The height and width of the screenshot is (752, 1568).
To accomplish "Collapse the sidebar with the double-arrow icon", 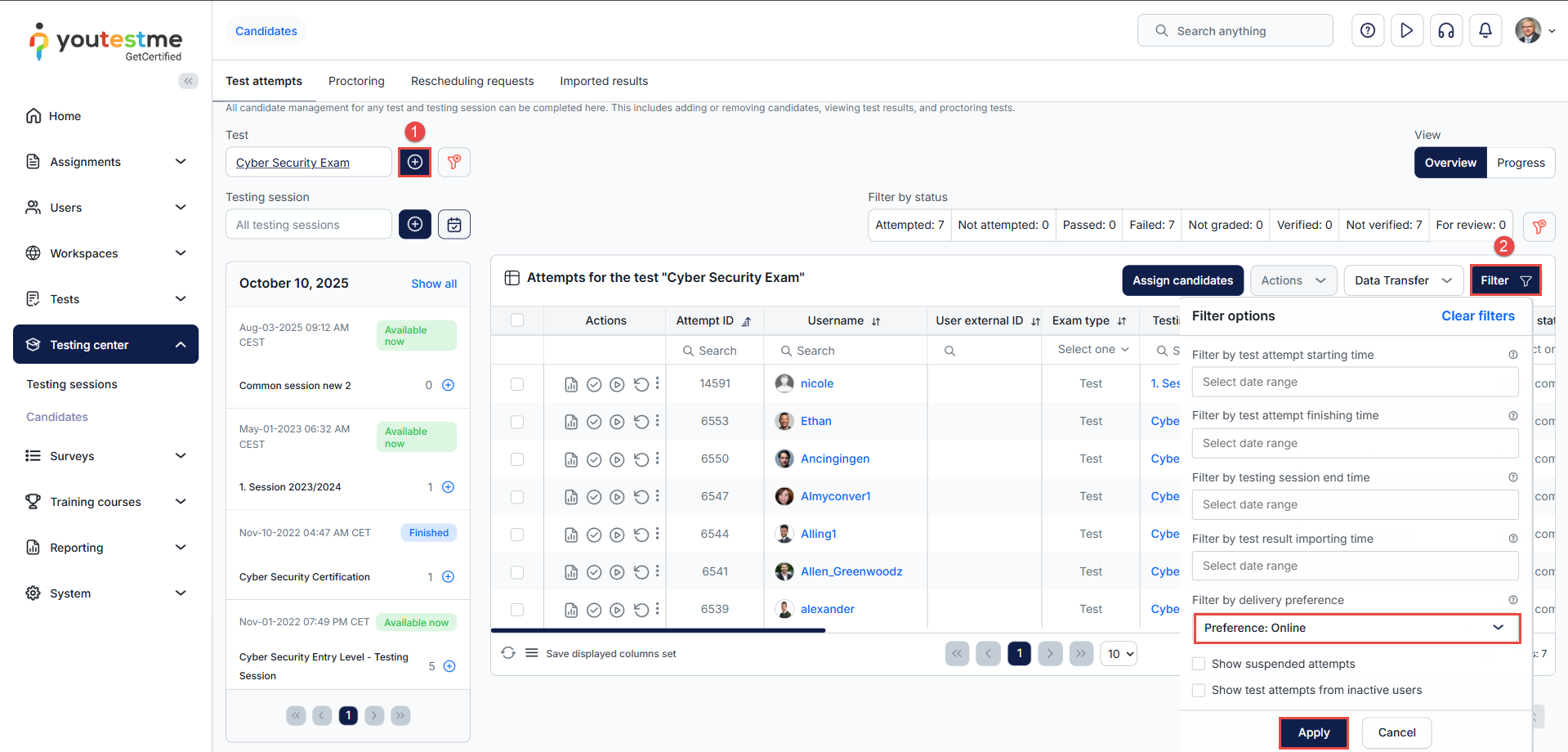I will [x=188, y=81].
